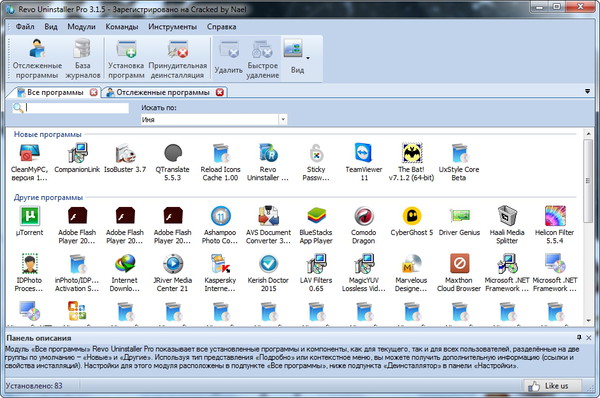Click the Новые программы group header
Viewport: 600px width, 398px height.
[x=47, y=134]
